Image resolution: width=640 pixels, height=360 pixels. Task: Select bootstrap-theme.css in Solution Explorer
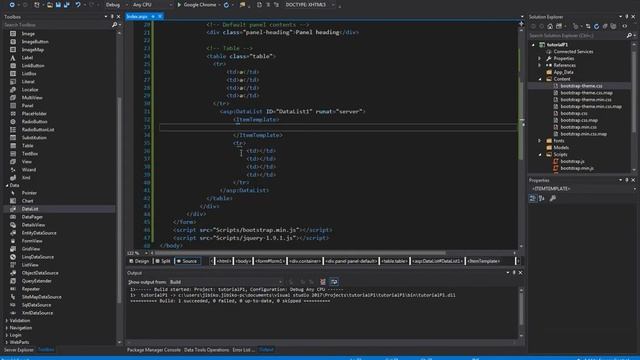click(581, 86)
